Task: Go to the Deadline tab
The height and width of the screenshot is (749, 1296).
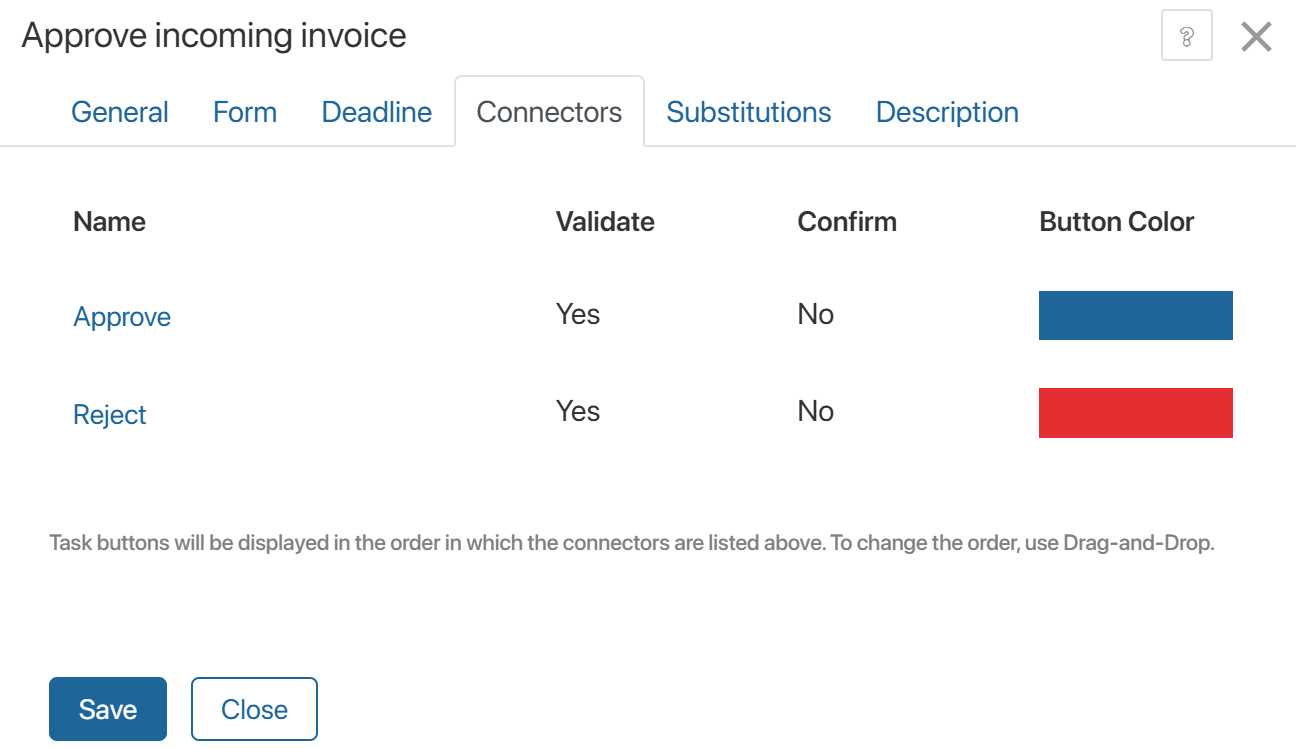Action: tap(377, 112)
